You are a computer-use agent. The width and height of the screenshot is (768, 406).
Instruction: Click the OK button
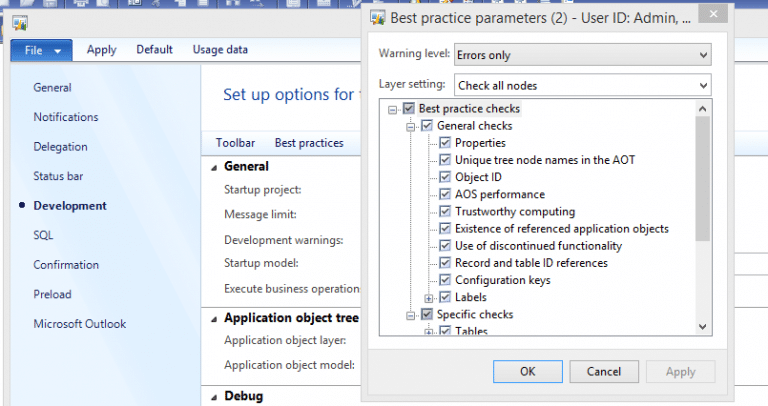coord(527,371)
